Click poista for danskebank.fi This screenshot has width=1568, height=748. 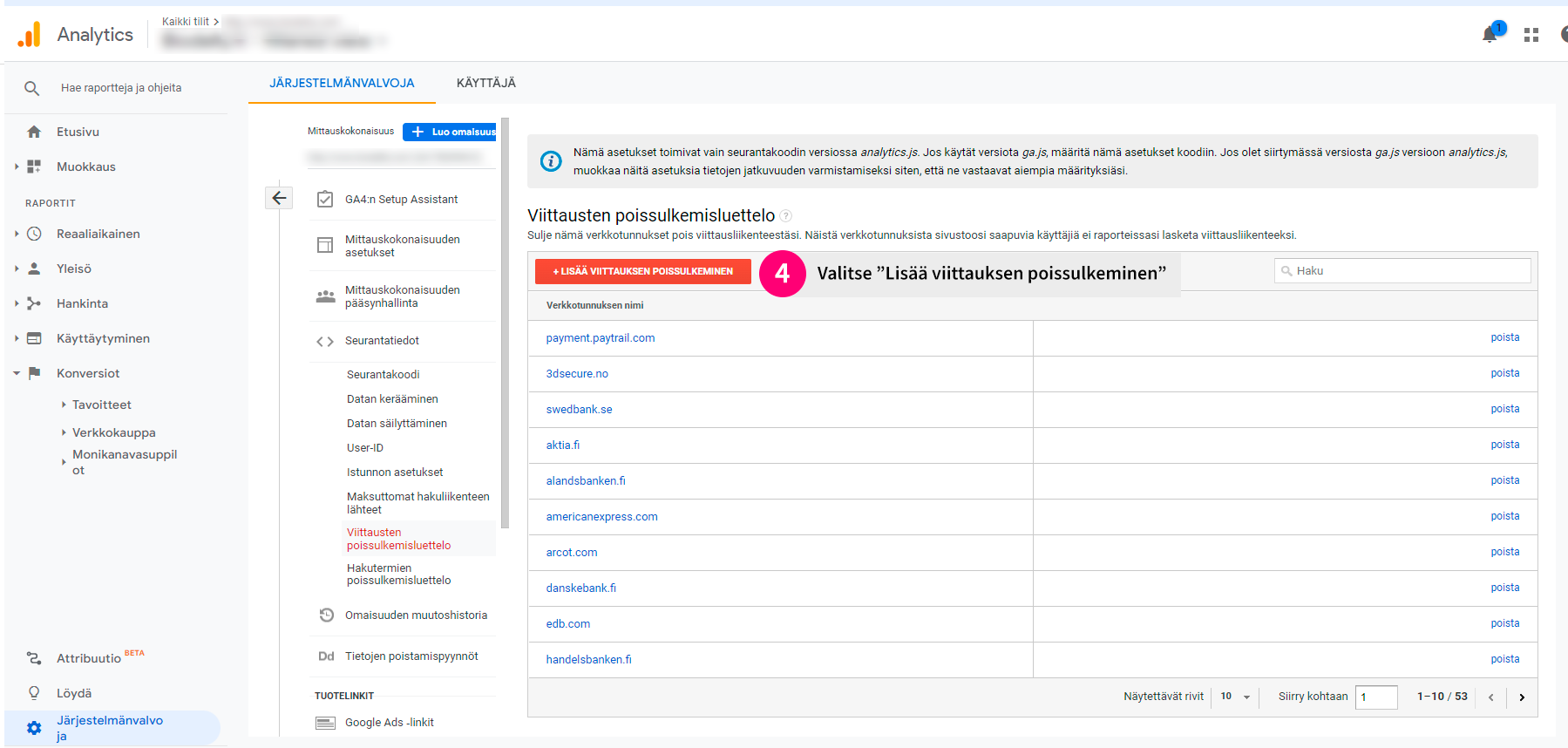1504,588
